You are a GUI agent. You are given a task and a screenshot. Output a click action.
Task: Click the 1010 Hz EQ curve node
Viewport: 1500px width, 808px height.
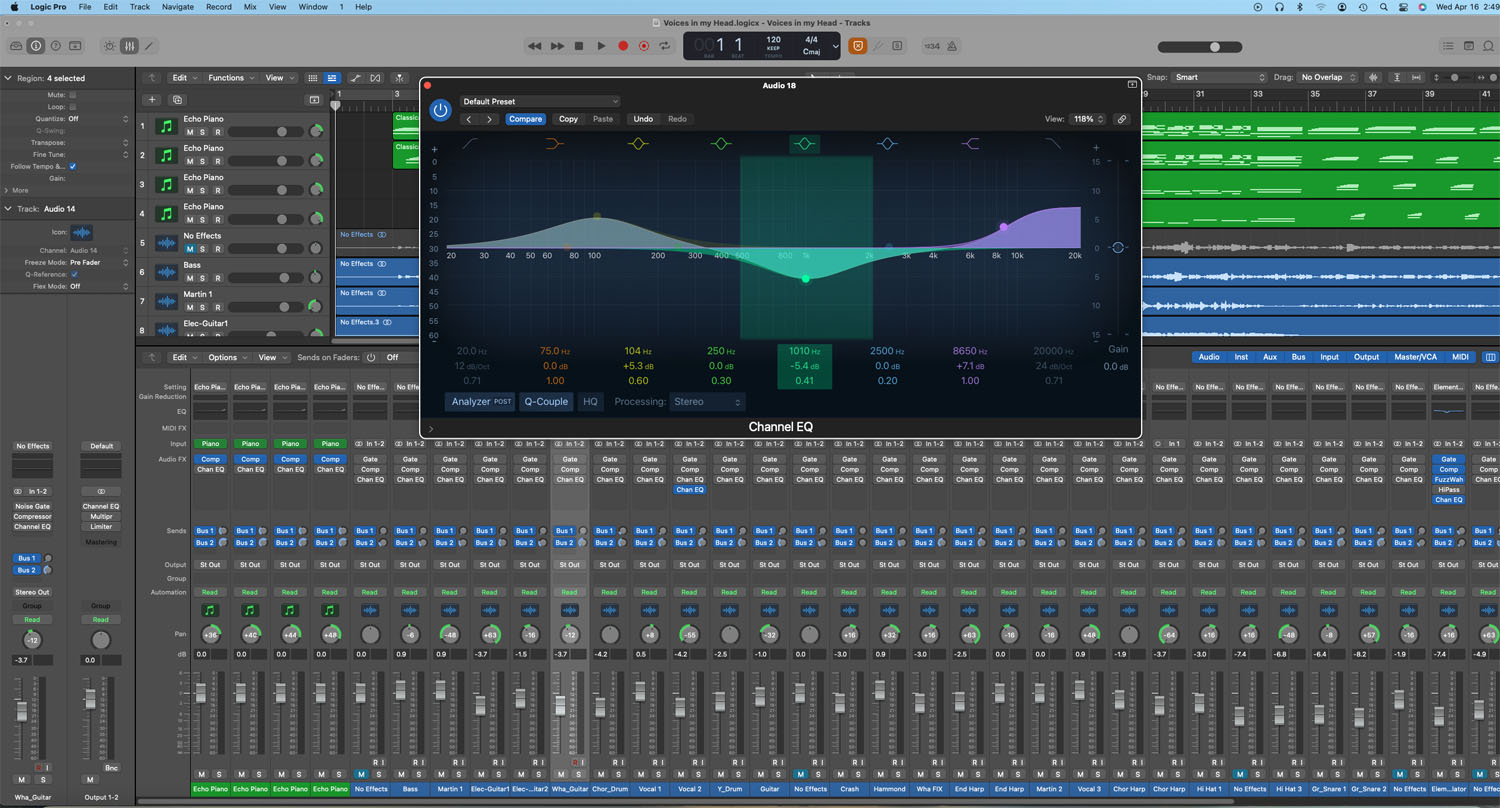(806, 279)
